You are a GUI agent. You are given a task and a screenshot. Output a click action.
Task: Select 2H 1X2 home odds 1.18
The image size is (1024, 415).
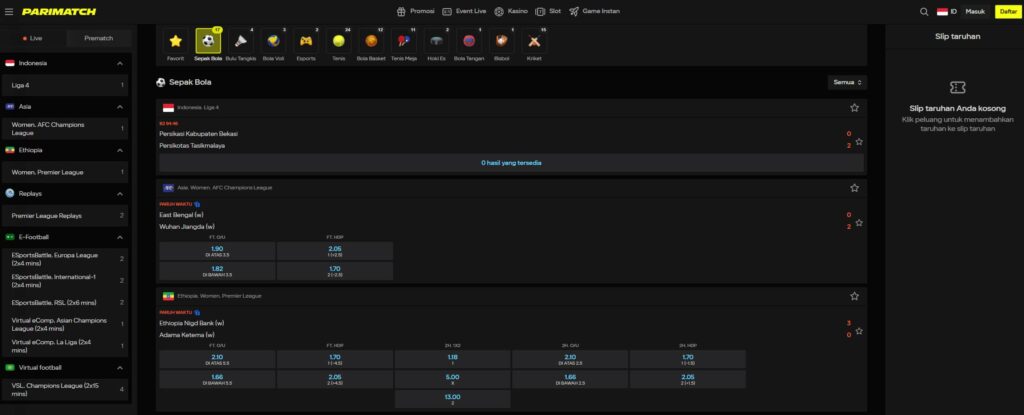tap(453, 359)
